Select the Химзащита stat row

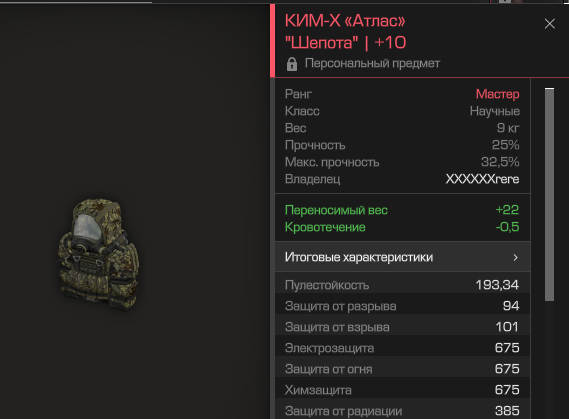pos(402,390)
